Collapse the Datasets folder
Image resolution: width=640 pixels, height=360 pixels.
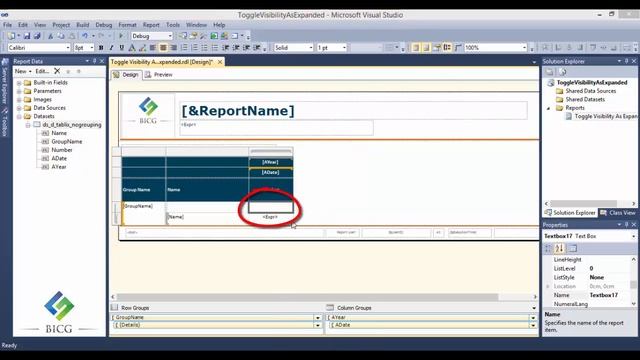click(19, 117)
